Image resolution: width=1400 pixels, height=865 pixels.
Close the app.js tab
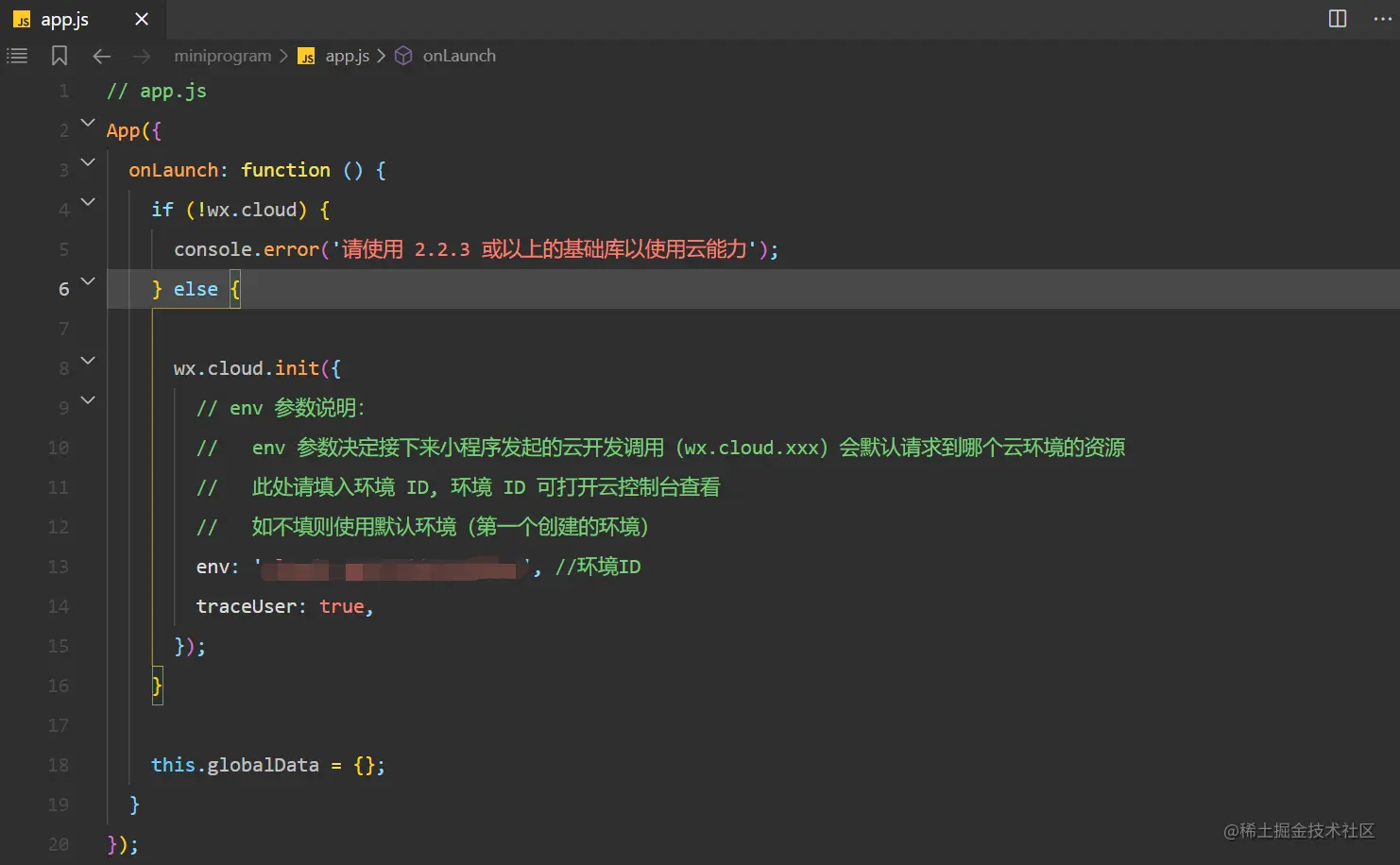(142, 19)
